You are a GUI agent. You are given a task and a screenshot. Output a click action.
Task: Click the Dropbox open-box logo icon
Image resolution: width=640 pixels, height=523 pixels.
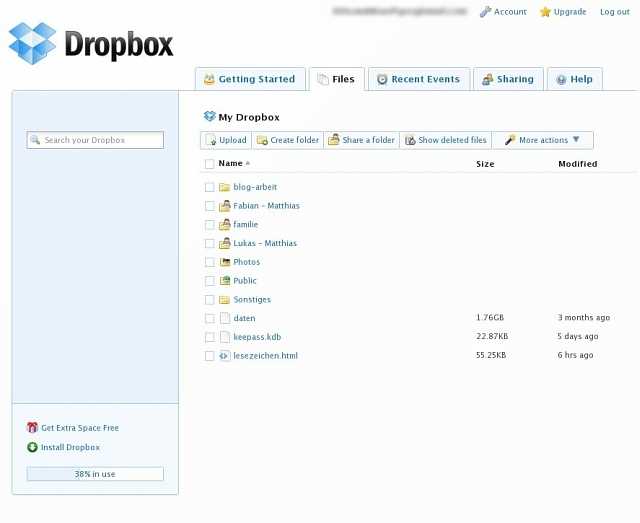[33, 43]
